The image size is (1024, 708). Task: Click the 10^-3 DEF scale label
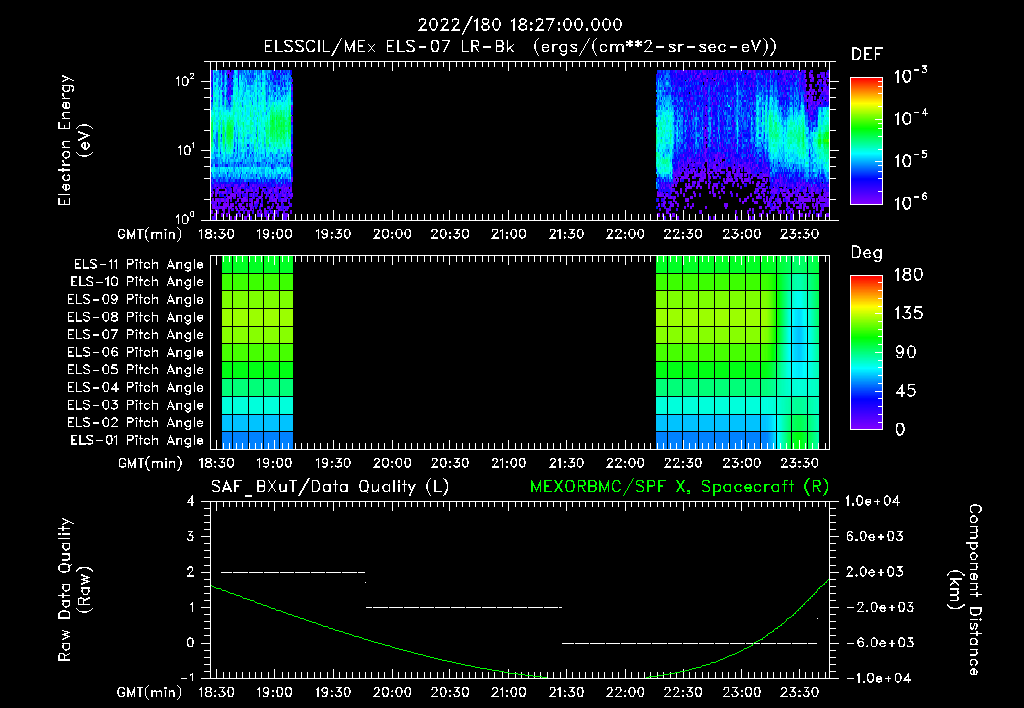point(910,76)
